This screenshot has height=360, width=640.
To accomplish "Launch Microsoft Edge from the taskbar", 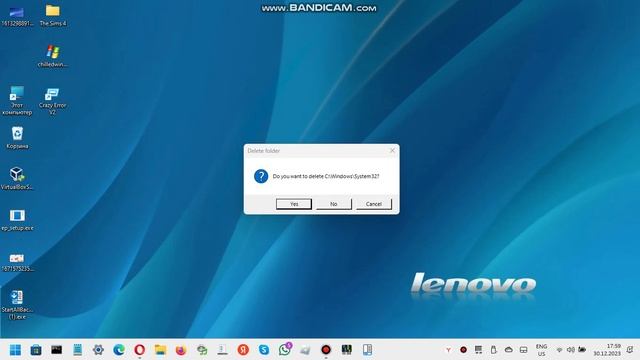I will pos(119,350).
